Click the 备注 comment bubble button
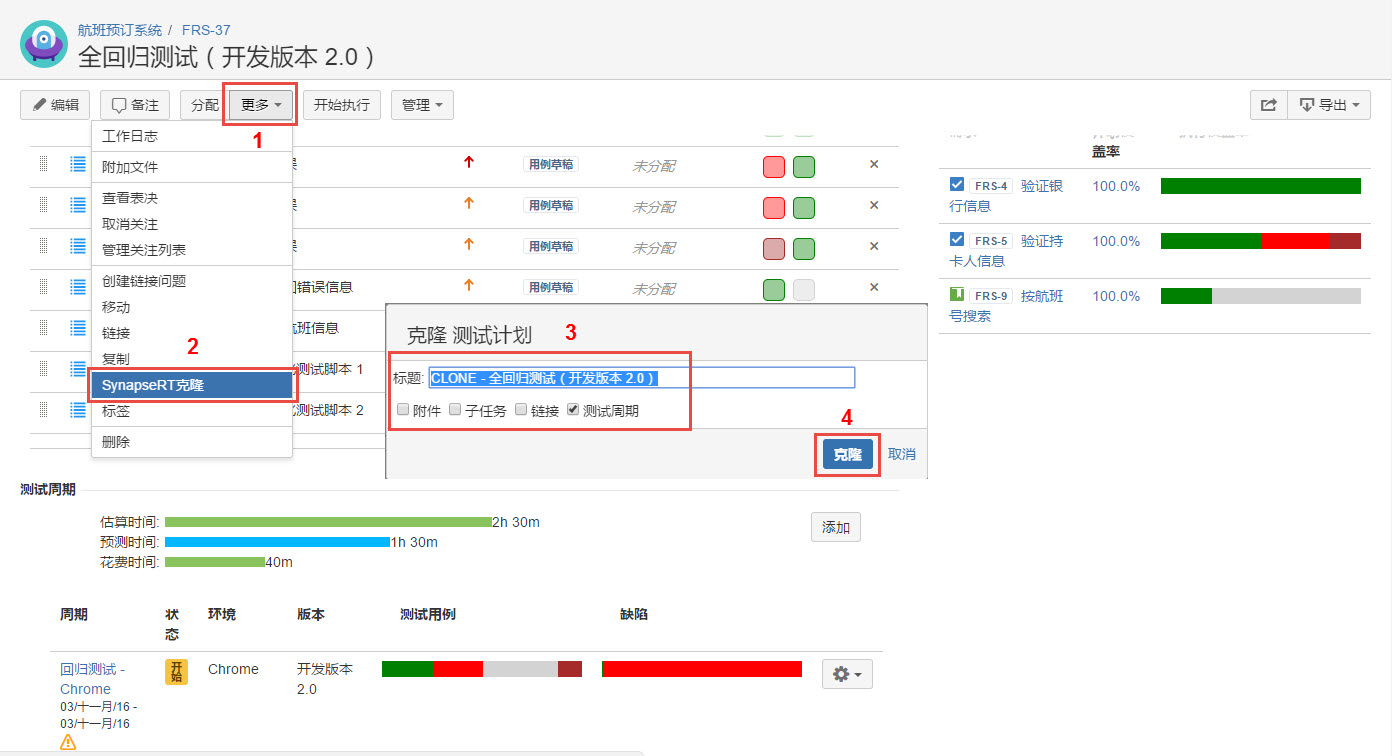The width and height of the screenshot is (1392, 756). [x=135, y=105]
